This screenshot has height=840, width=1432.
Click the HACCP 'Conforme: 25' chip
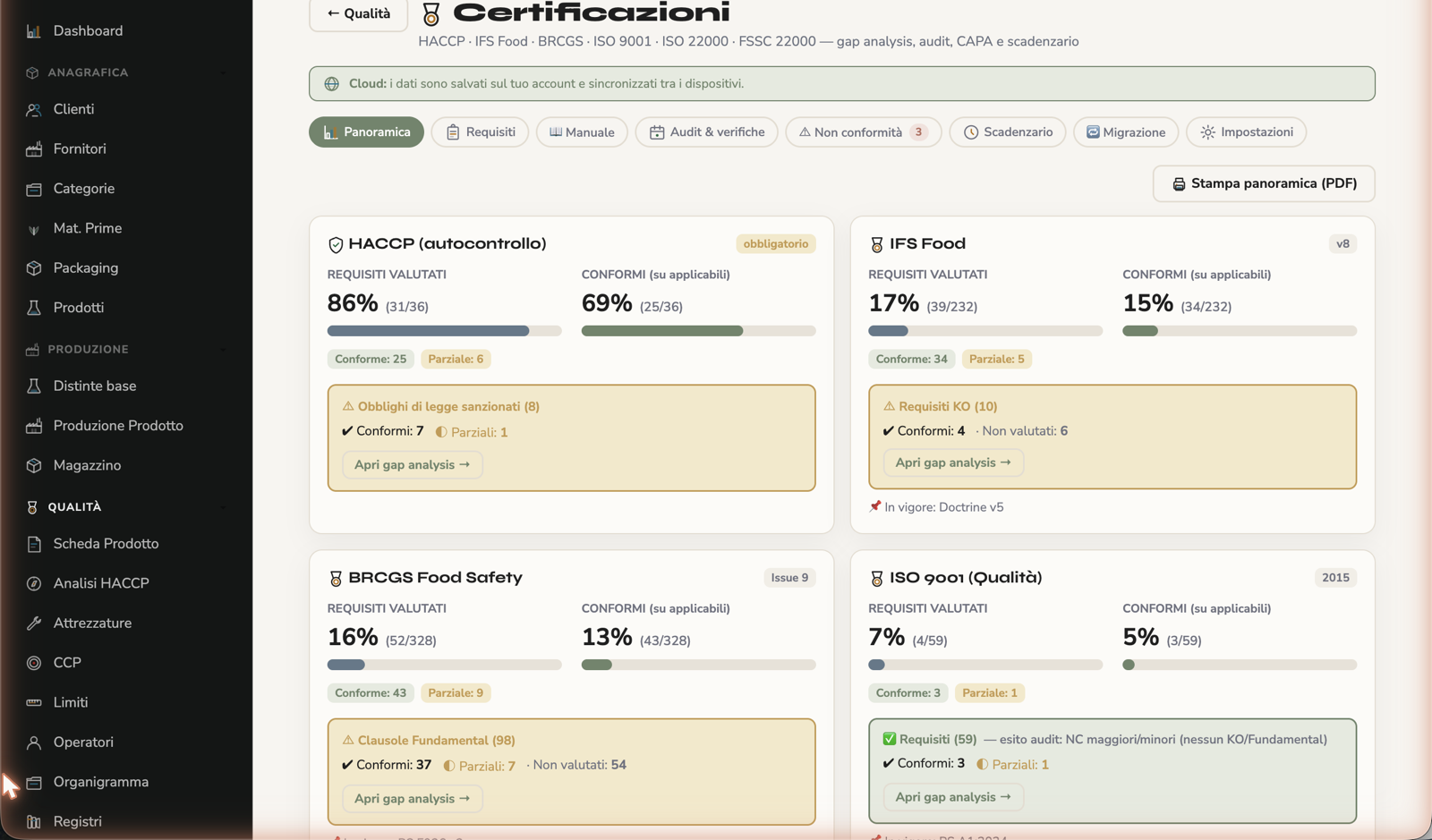click(371, 360)
